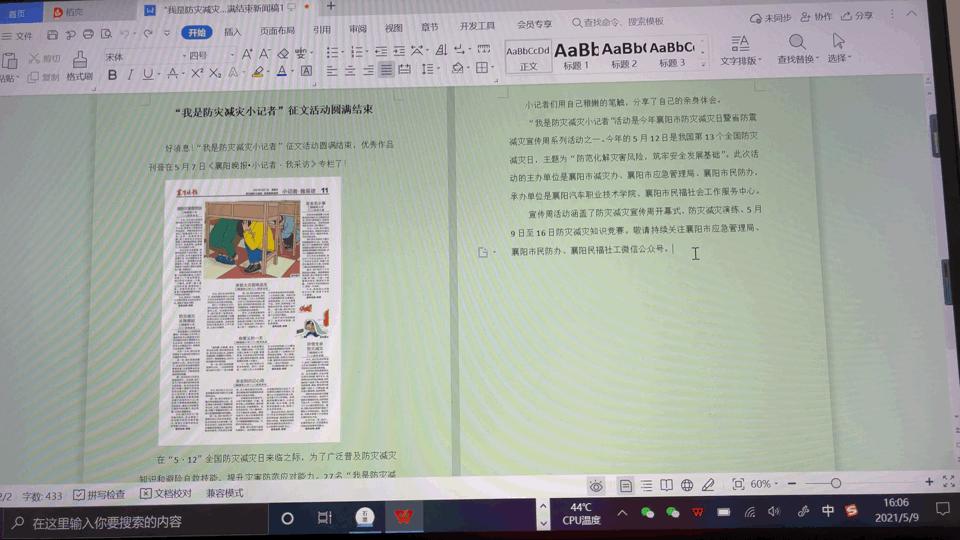Expand the borders dropdown arrow
Screen dimensions: 960x540
point(493,67)
